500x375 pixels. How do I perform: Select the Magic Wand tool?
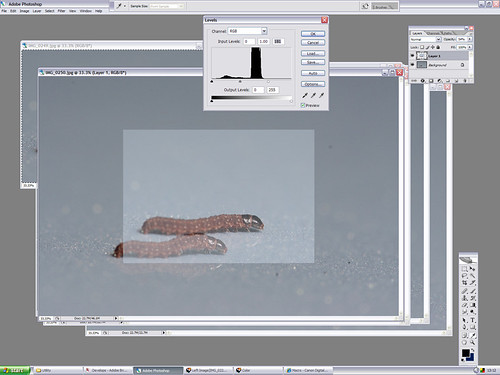click(473, 275)
